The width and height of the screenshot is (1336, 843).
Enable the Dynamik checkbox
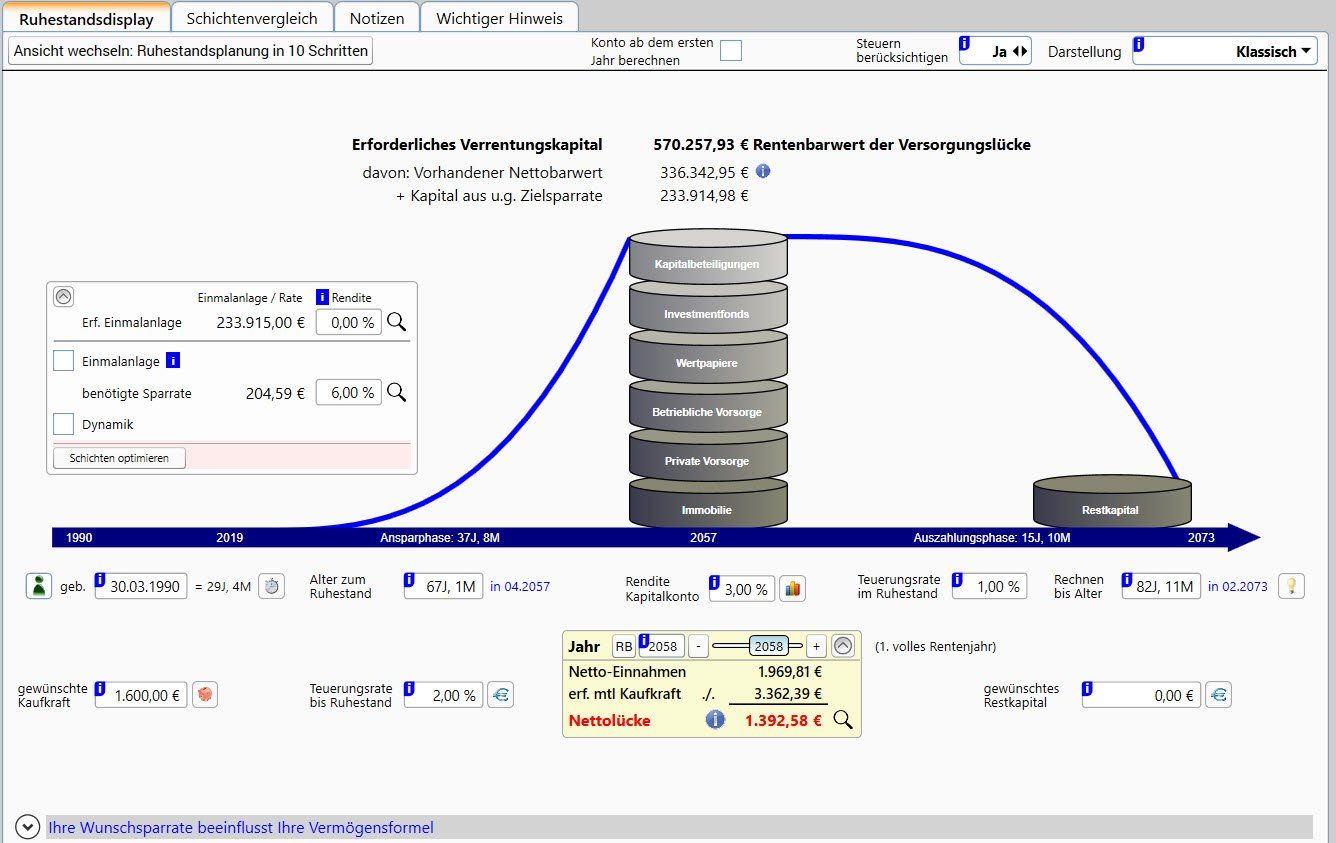(x=63, y=424)
